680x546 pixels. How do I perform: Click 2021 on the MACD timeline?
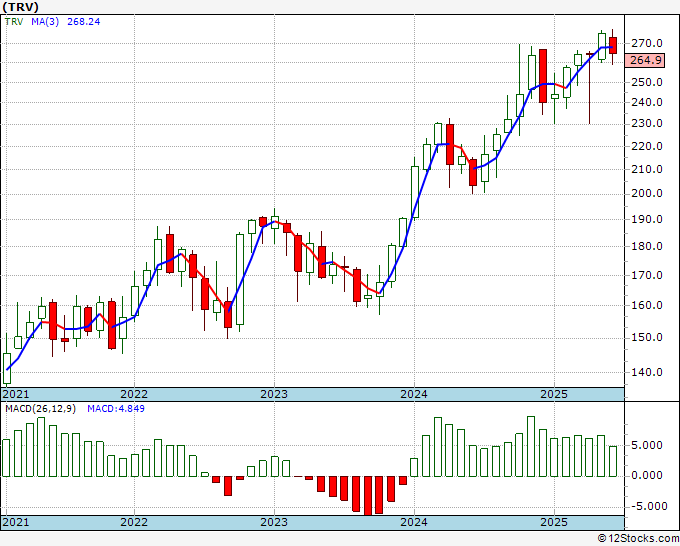pyautogui.click(x=16, y=522)
